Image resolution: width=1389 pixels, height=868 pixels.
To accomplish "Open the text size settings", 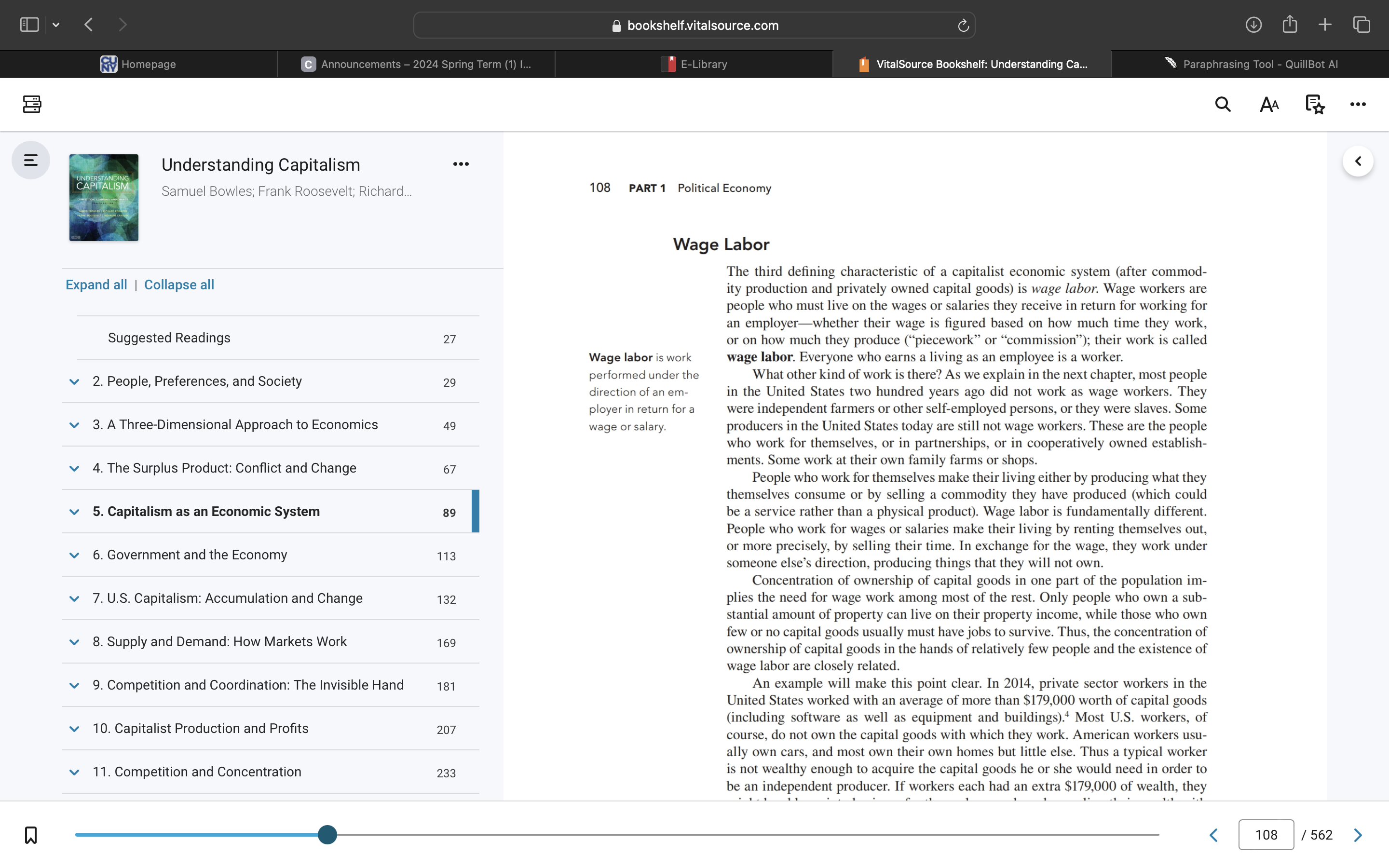I will click(1268, 105).
